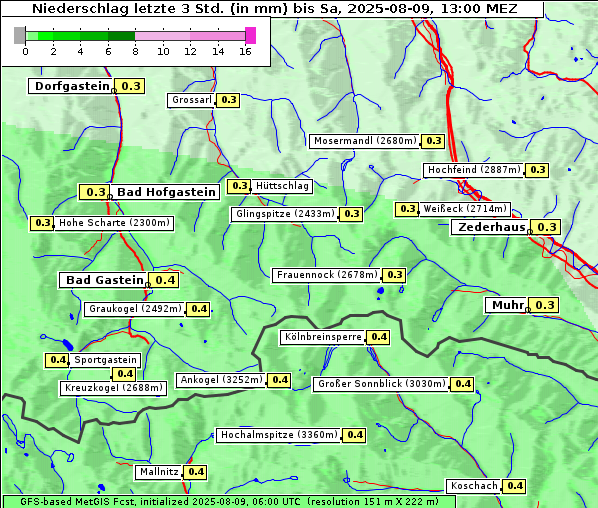Click the Bad Hofgastein label
Screen dimensions: 598x508
[166, 192]
